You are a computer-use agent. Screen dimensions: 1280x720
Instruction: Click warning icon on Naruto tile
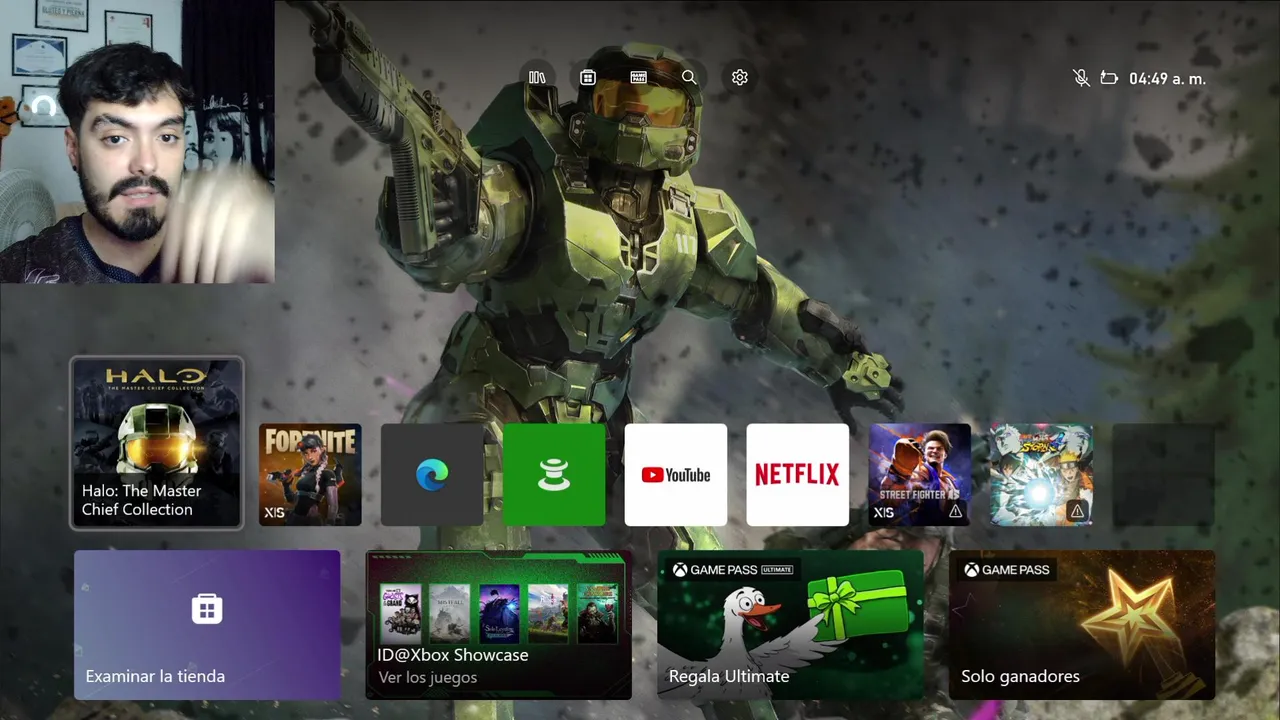1077,511
